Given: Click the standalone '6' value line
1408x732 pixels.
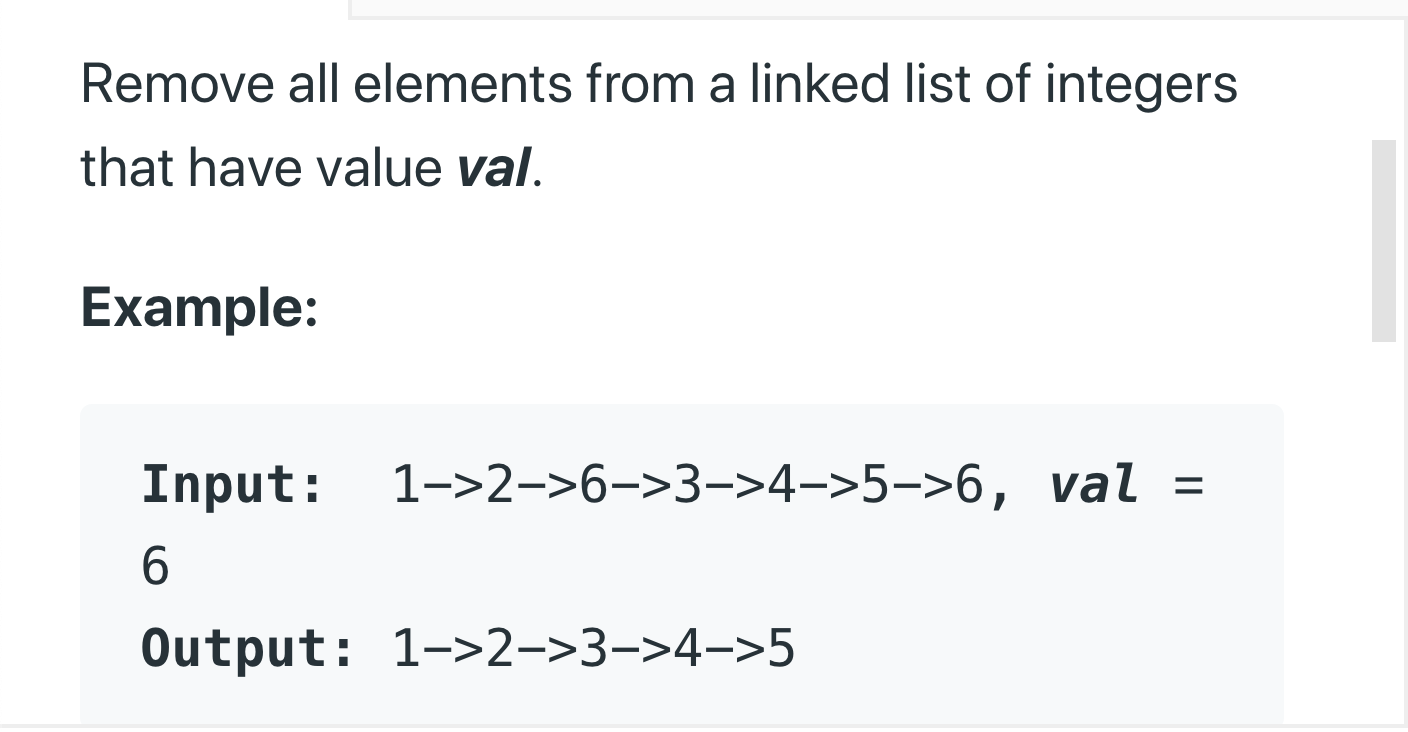Looking at the screenshot, I should tap(155, 567).
